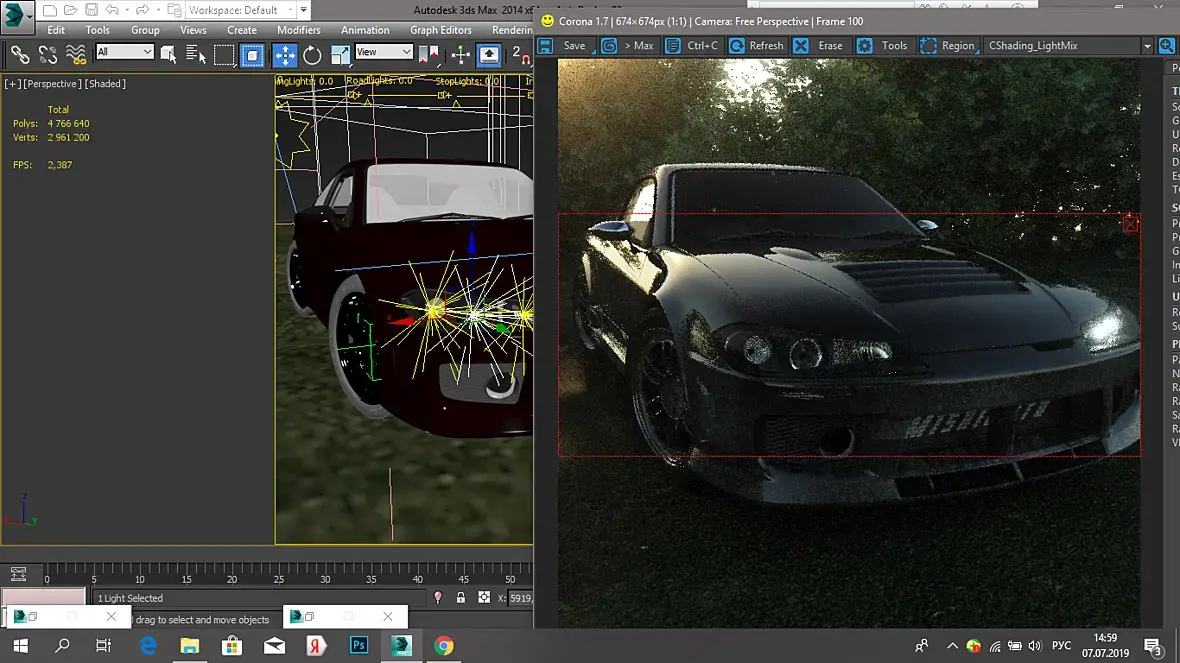Activate the Select and Scale tool

339,54
